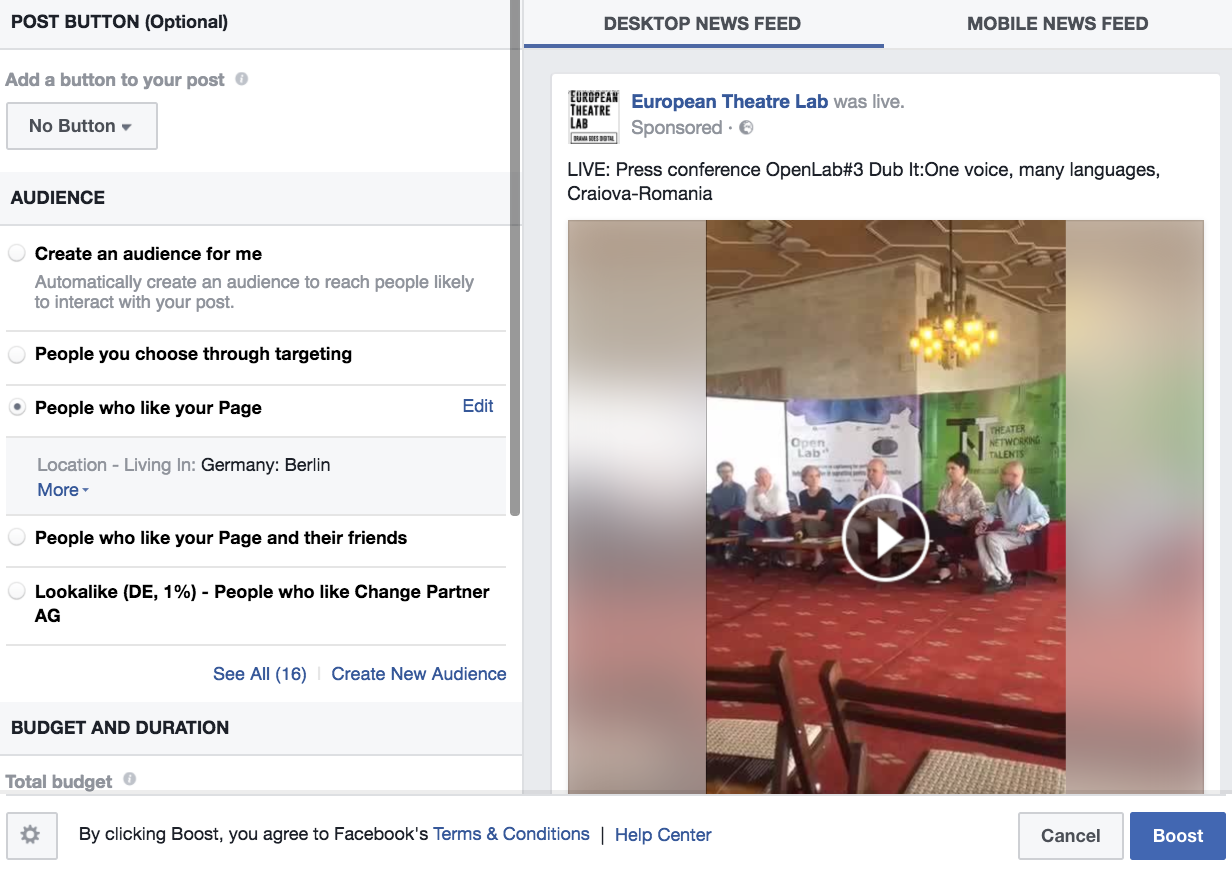The width and height of the screenshot is (1232, 872).
Task: Select Create an audience for me
Action: [x=17, y=254]
